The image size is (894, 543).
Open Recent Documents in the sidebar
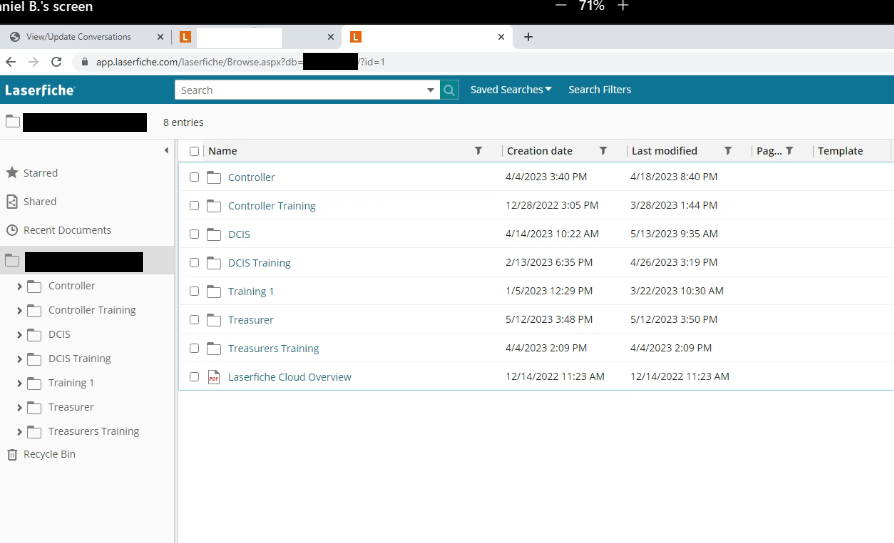click(67, 230)
